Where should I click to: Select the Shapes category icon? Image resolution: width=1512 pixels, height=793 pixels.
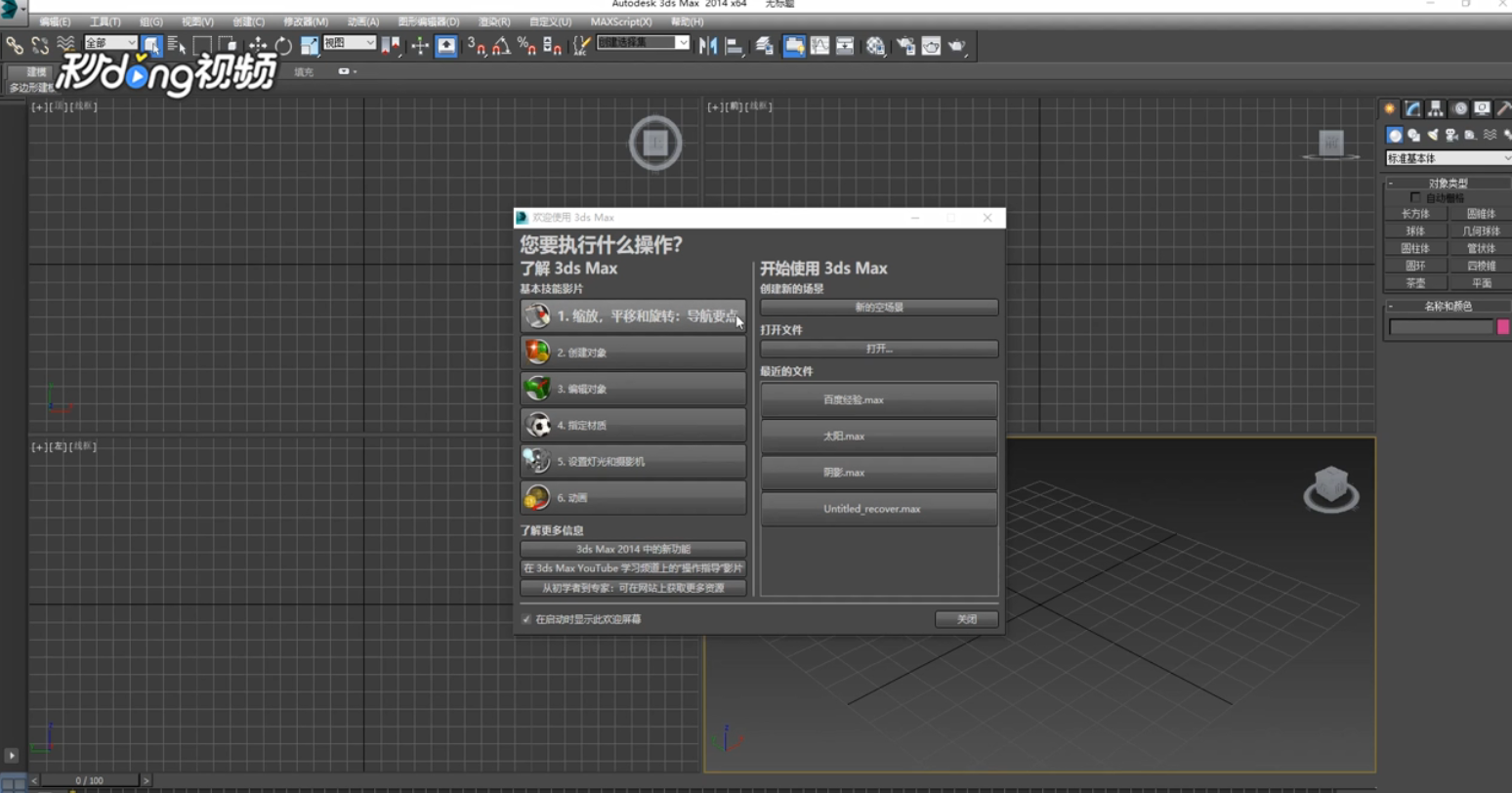(x=1413, y=135)
